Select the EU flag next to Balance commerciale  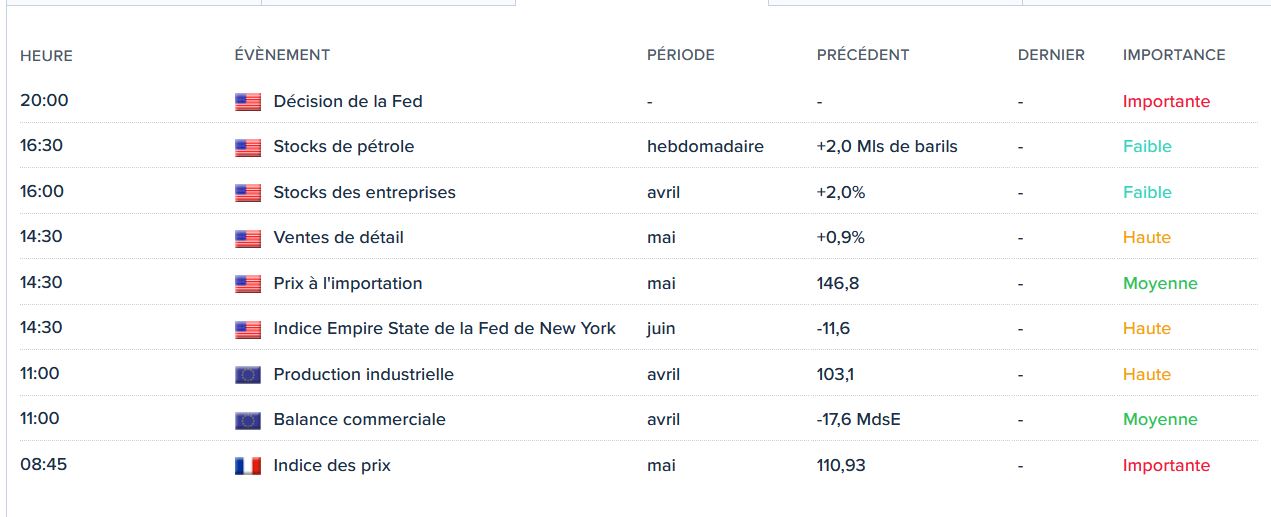pos(247,420)
